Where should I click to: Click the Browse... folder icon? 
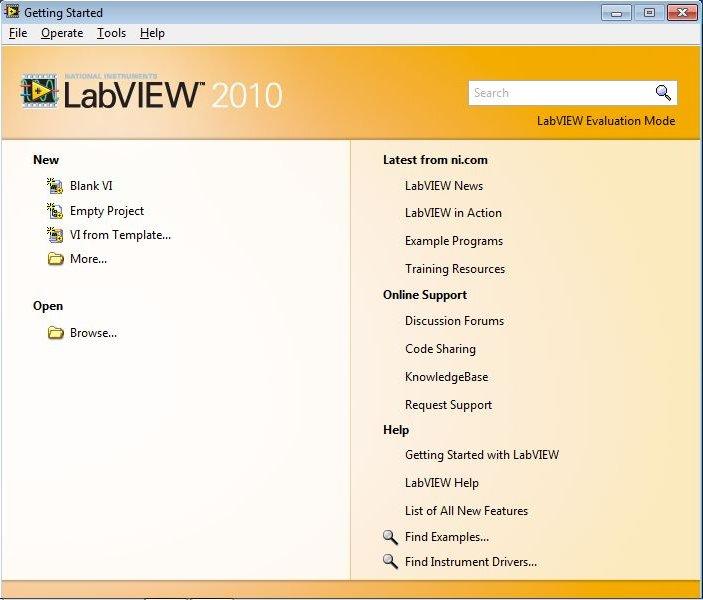click(x=56, y=333)
